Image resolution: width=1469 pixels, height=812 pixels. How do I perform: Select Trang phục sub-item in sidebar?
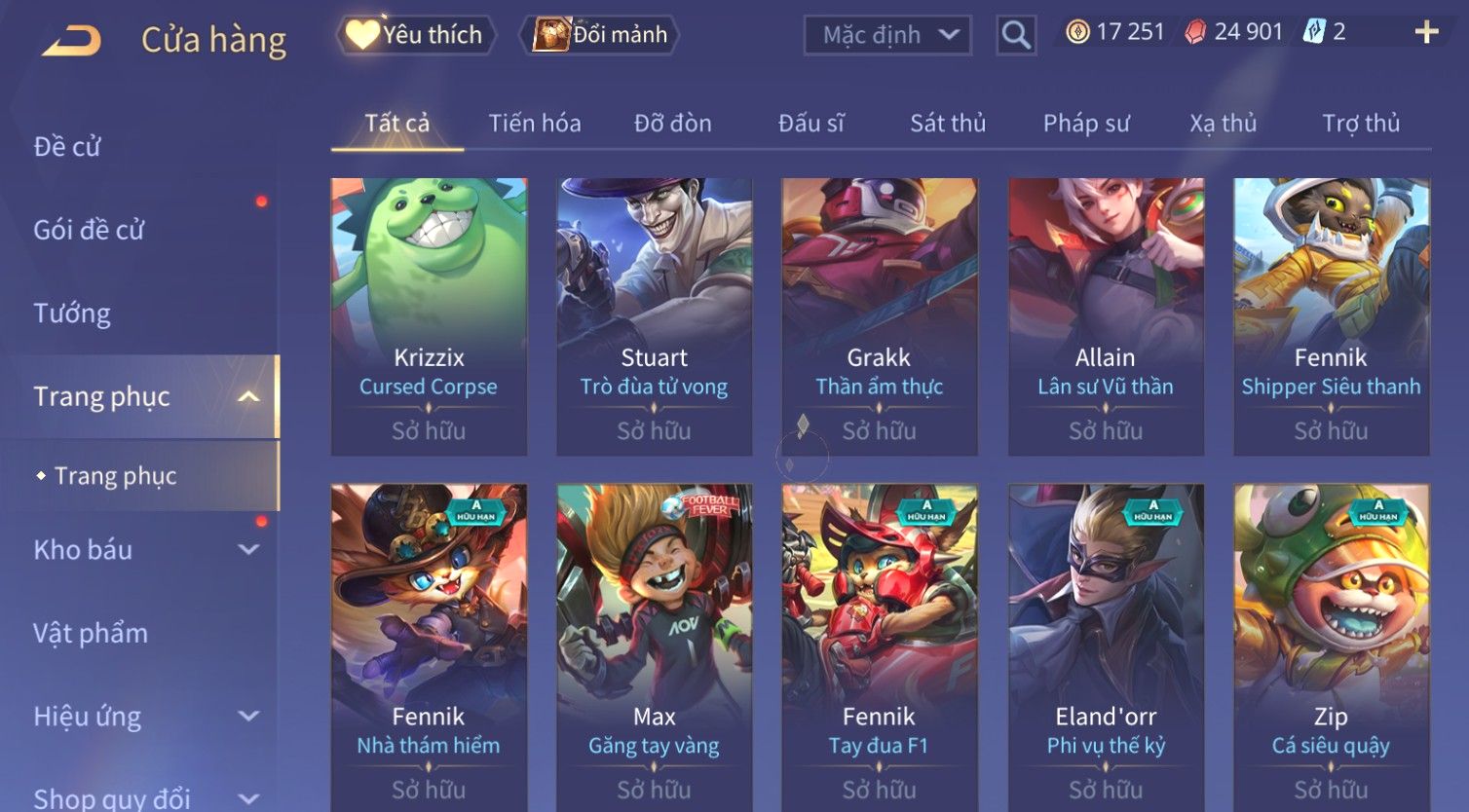click(116, 476)
